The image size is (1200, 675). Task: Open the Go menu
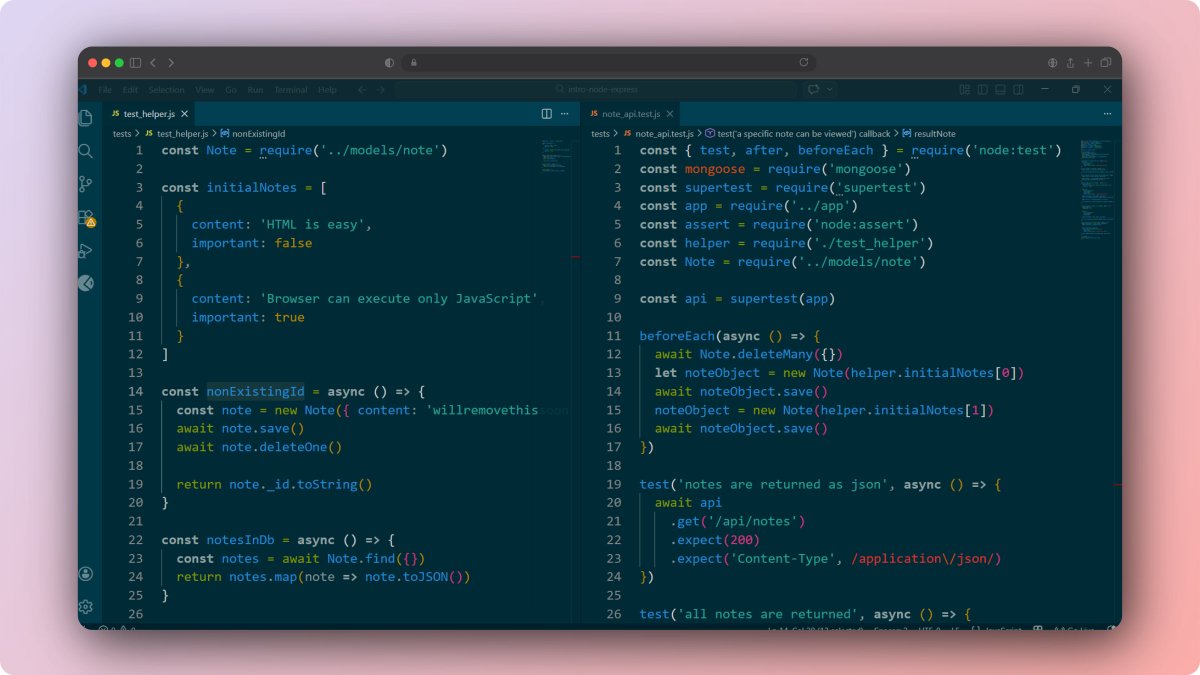click(x=231, y=90)
